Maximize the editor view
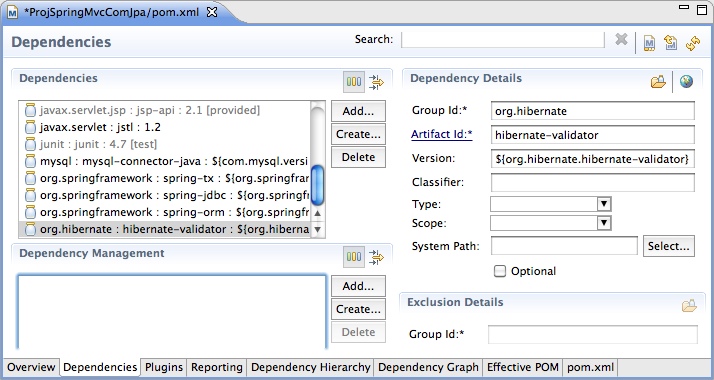 pos(702,9)
